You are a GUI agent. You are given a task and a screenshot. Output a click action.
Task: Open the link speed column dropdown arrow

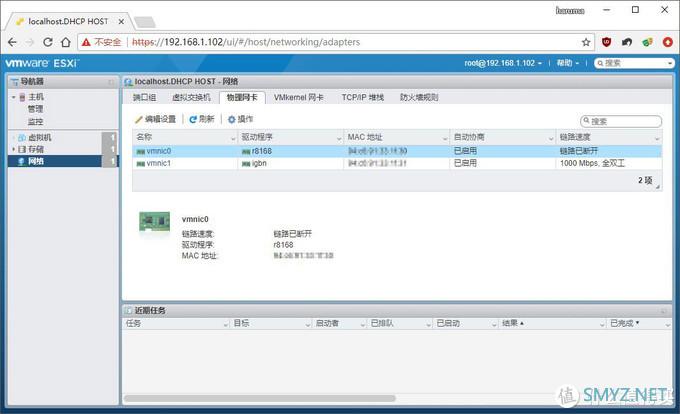657,138
